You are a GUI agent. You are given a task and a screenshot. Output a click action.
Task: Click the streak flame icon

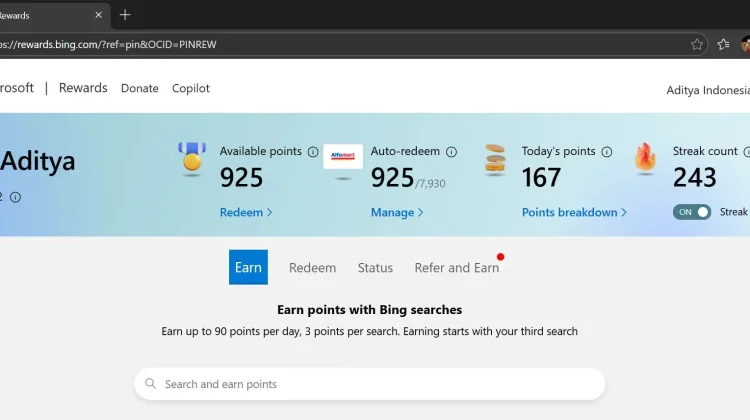[x=645, y=158]
